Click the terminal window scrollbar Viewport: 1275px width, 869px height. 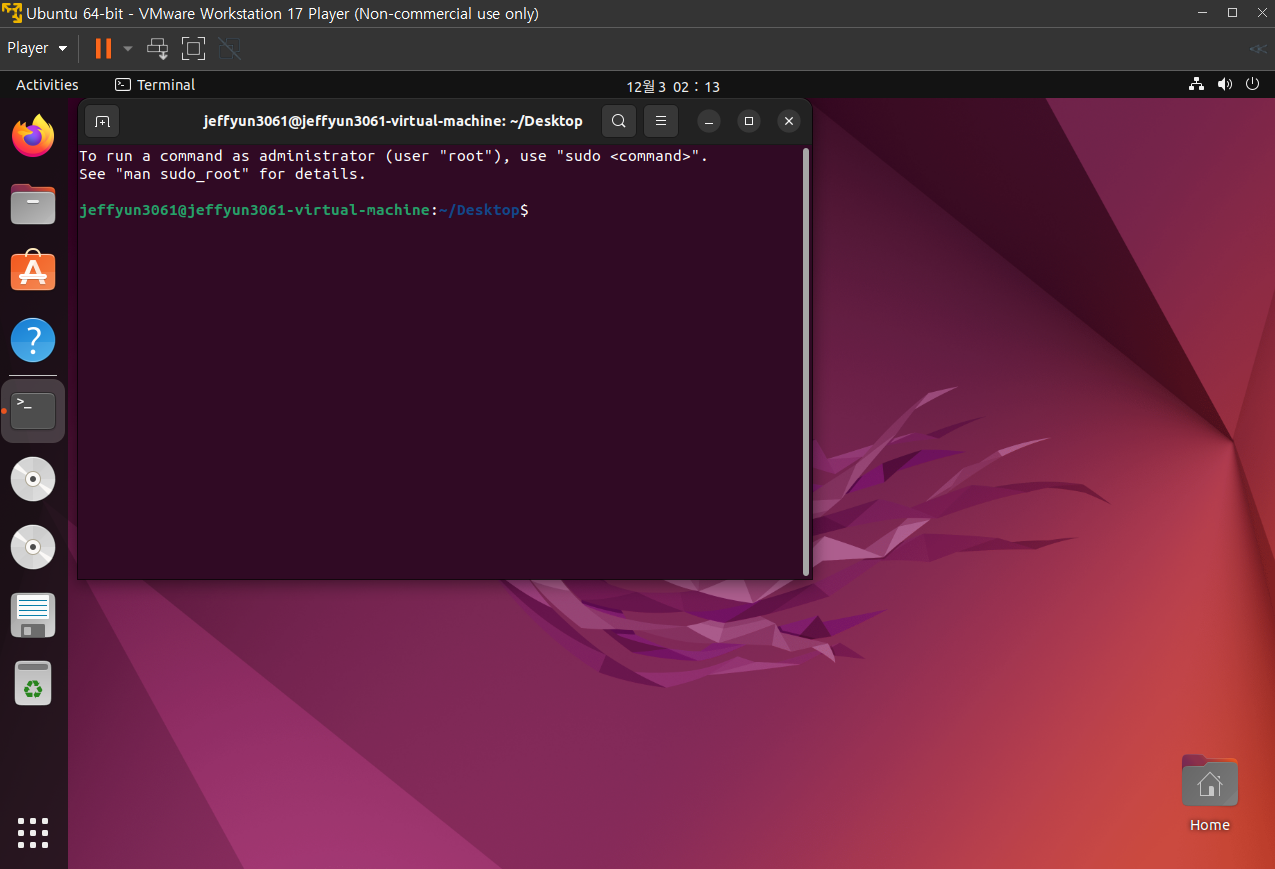pos(806,362)
